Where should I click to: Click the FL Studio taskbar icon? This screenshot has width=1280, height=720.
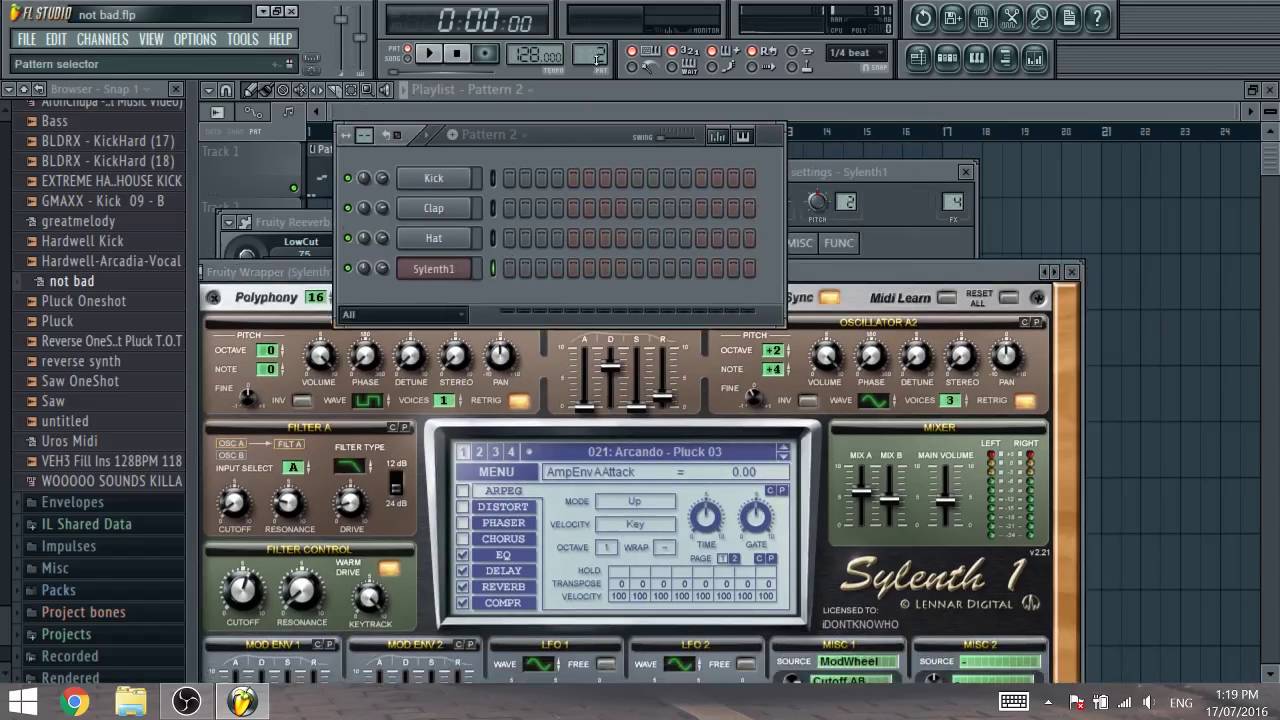pos(242,702)
